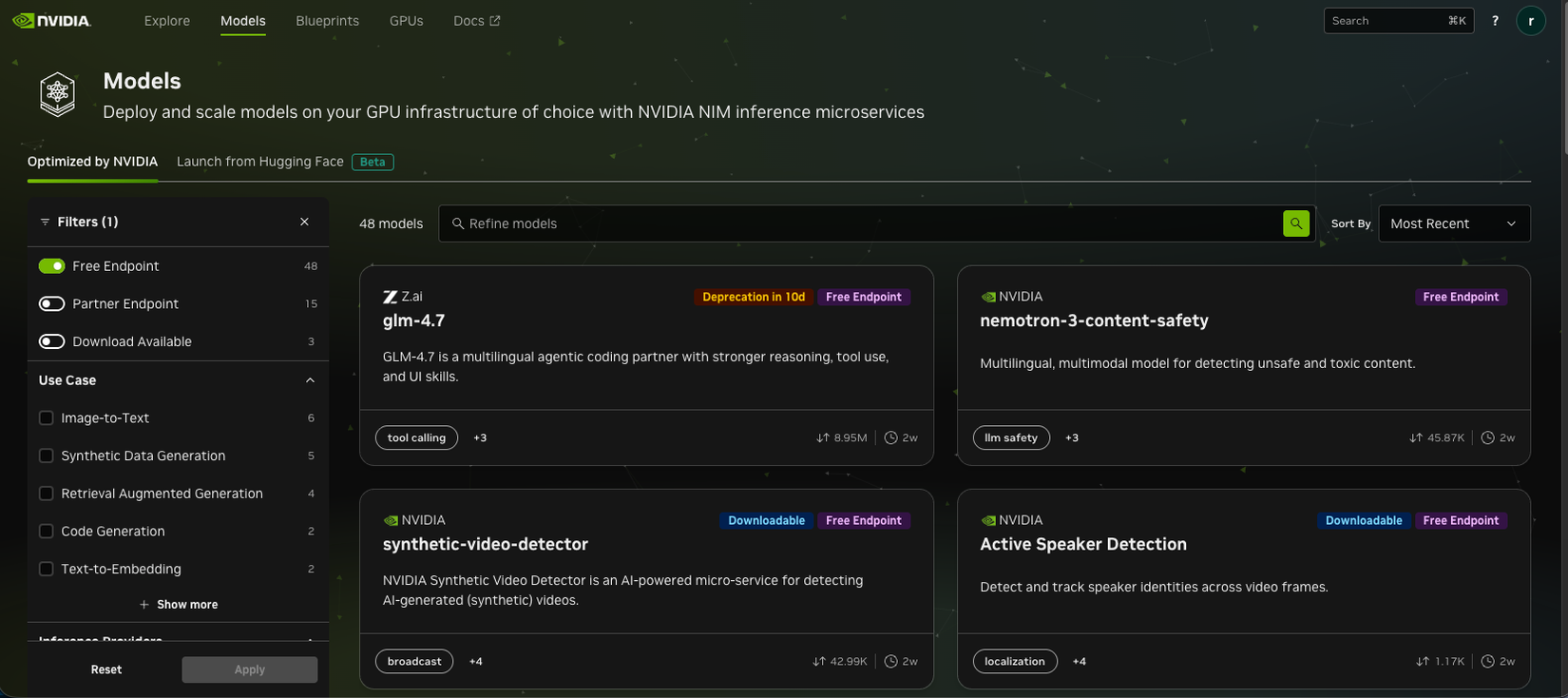Enable the Download Available toggle

51,341
